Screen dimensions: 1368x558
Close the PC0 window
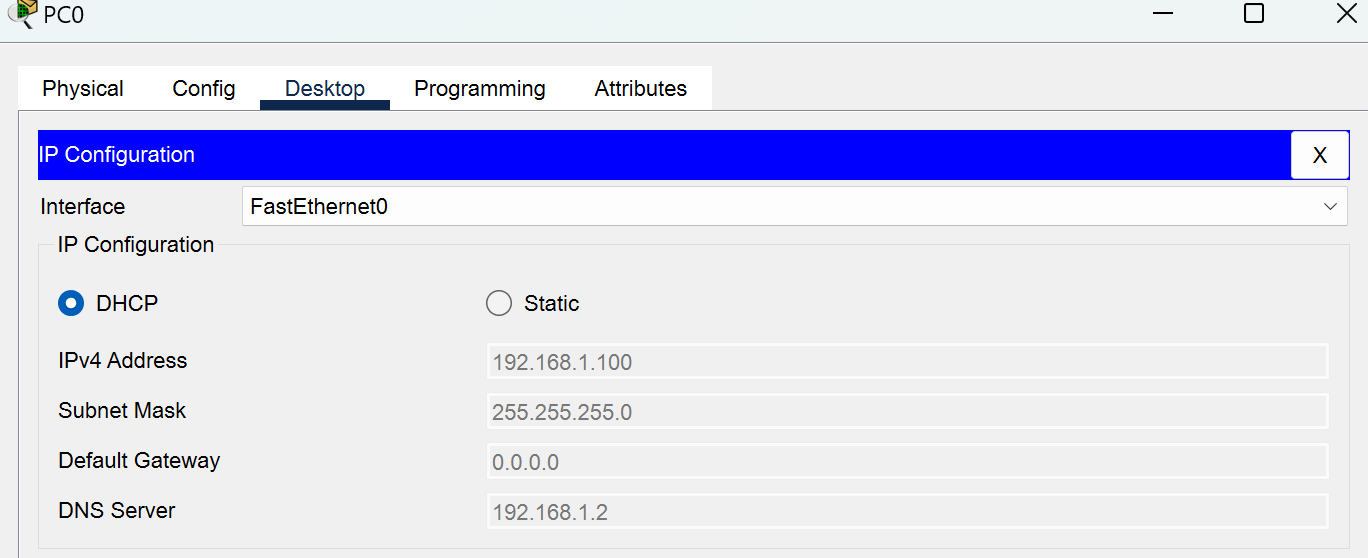(x=1346, y=13)
